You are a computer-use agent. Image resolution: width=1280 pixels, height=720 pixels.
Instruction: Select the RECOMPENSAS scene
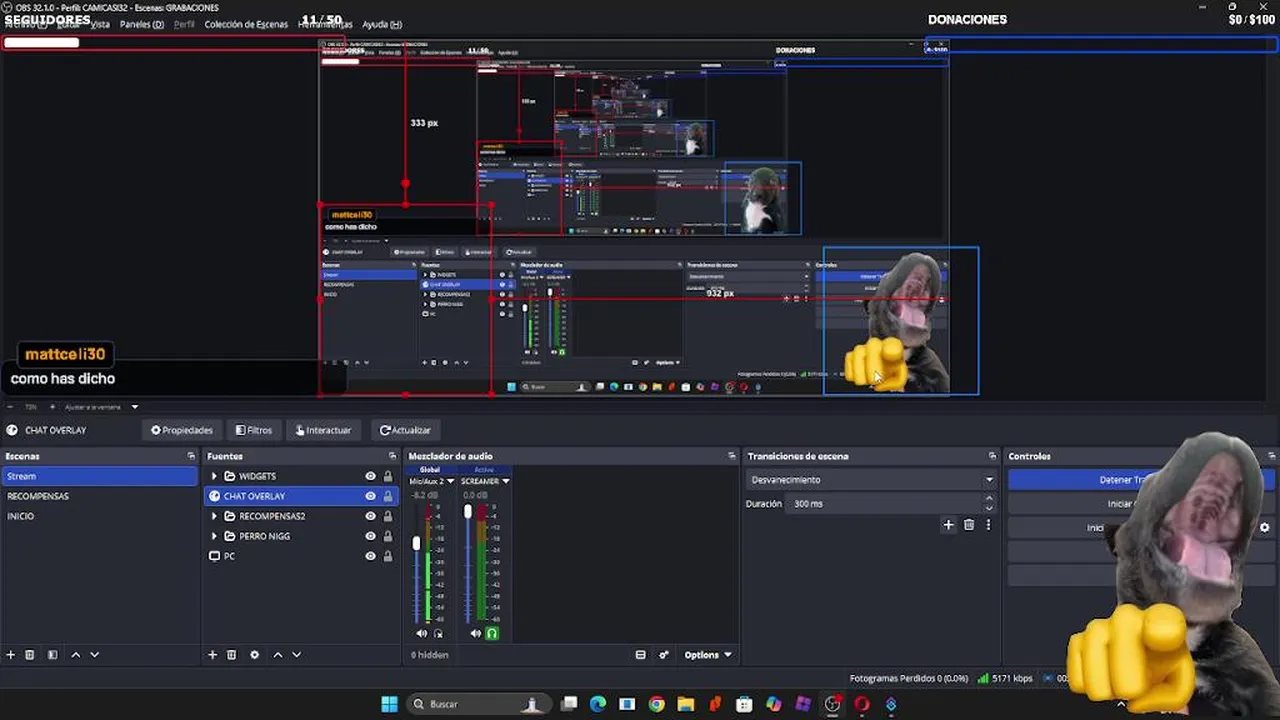[38, 496]
